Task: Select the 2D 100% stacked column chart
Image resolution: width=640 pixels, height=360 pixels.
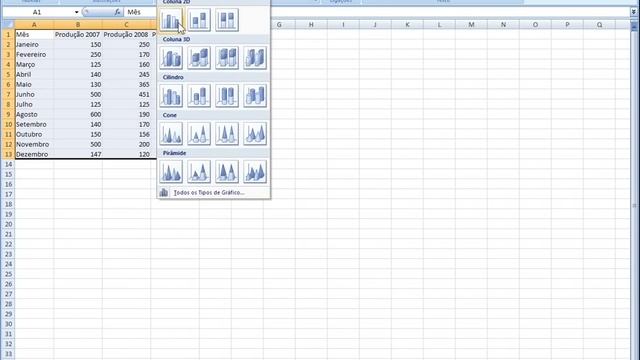Action: click(x=227, y=20)
